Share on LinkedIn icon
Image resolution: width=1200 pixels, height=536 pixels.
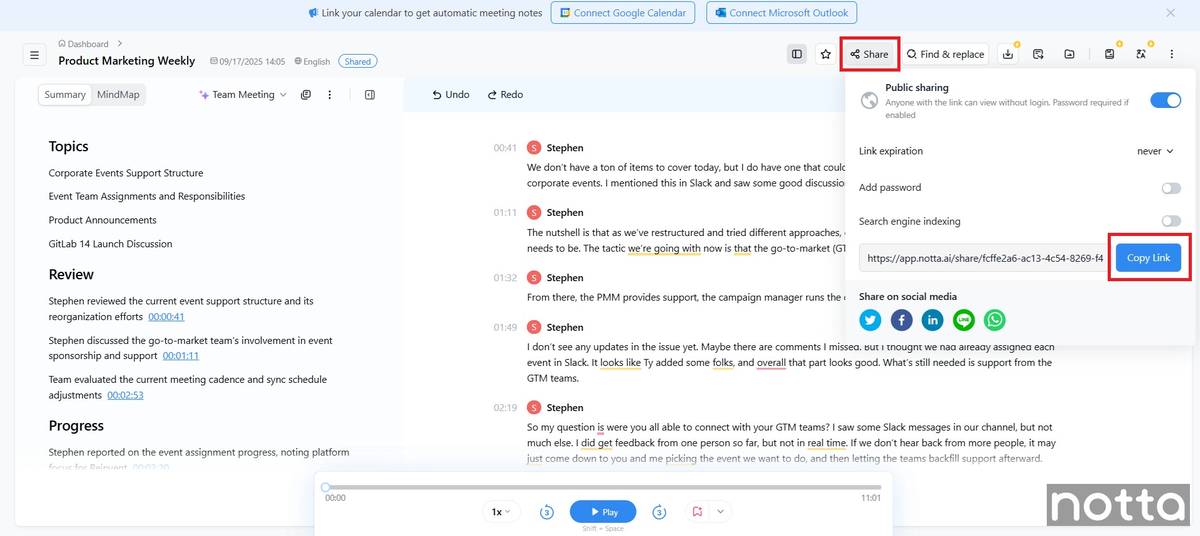(932, 320)
